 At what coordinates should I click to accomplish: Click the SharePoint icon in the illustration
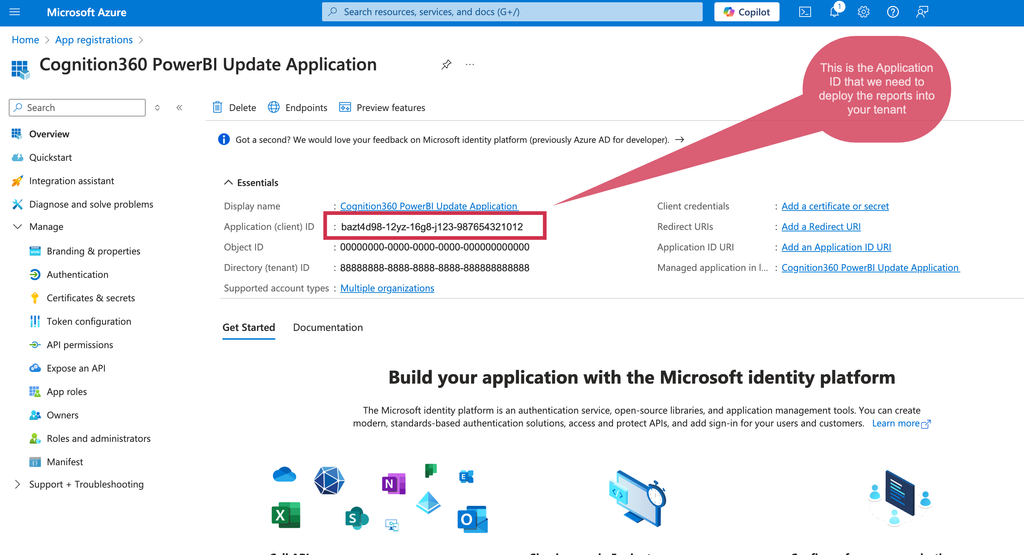(x=357, y=519)
